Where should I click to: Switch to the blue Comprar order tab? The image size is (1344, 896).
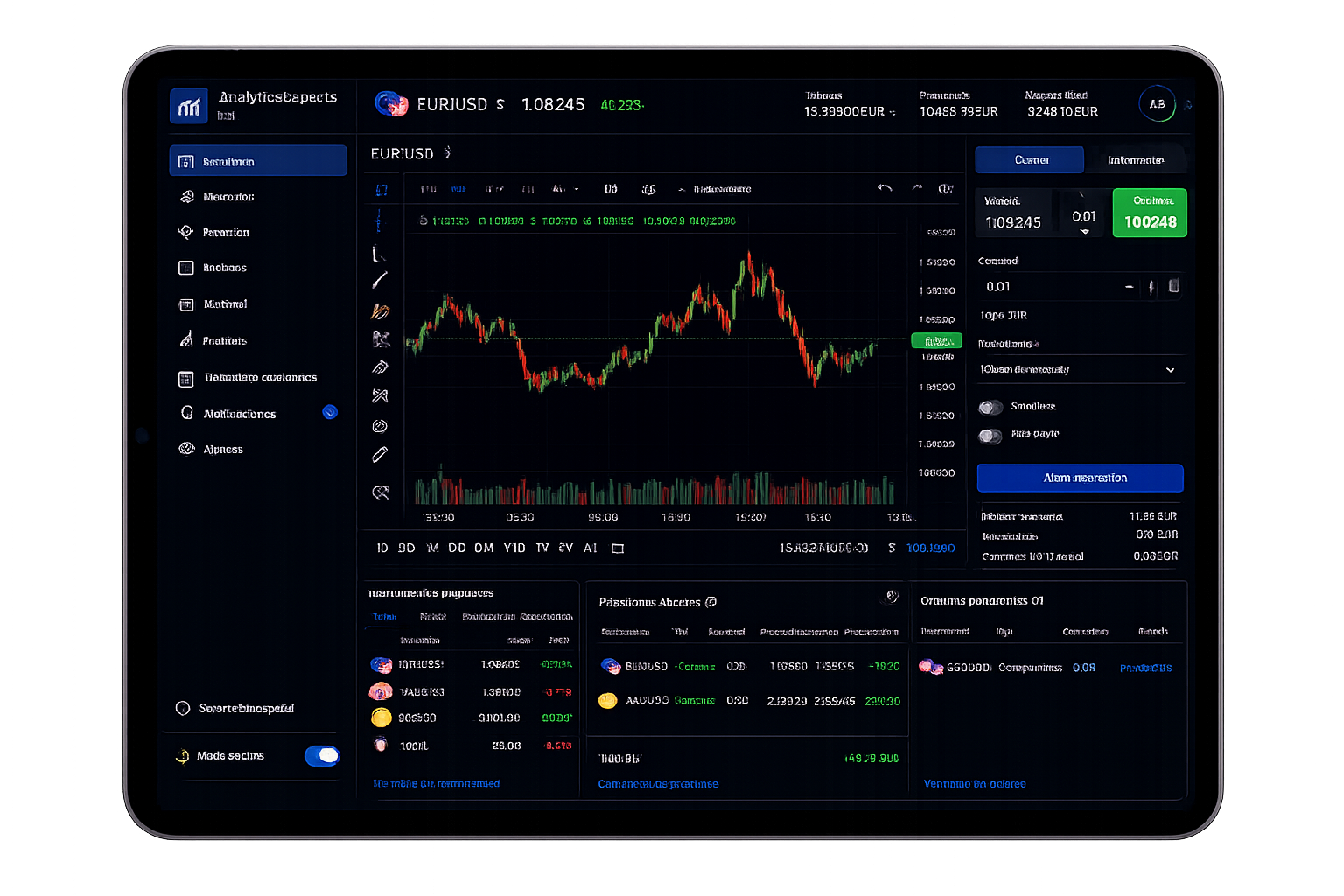(x=1030, y=159)
